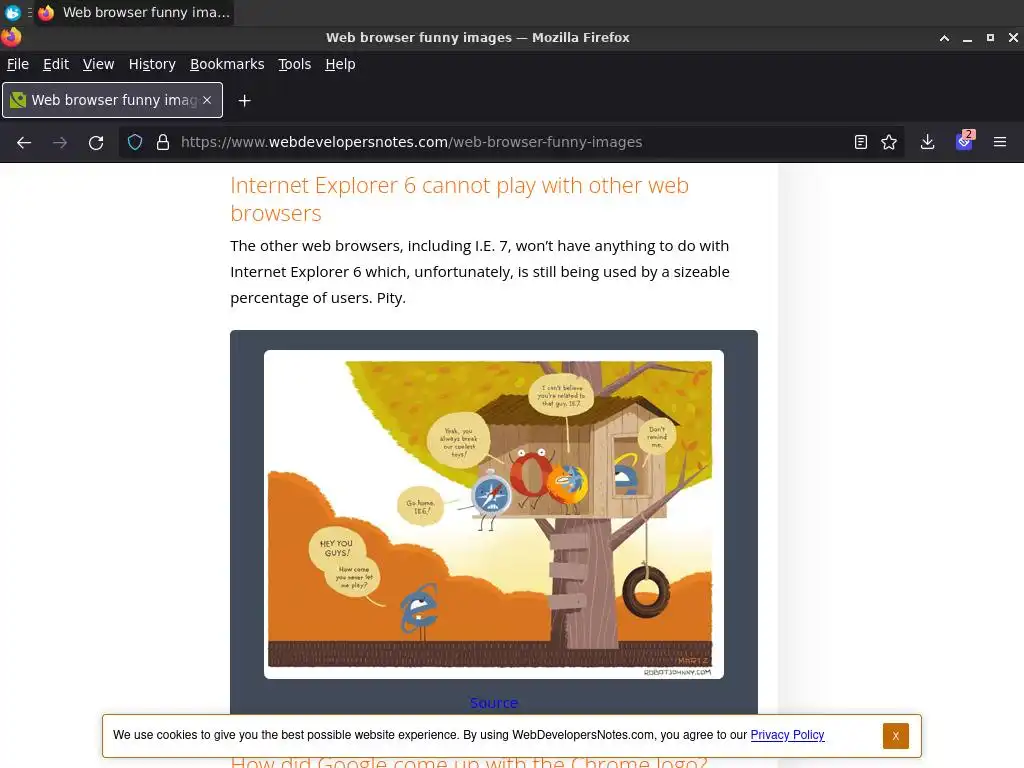
Task: Open a new tab with plus button
Action: [x=244, y=101]
